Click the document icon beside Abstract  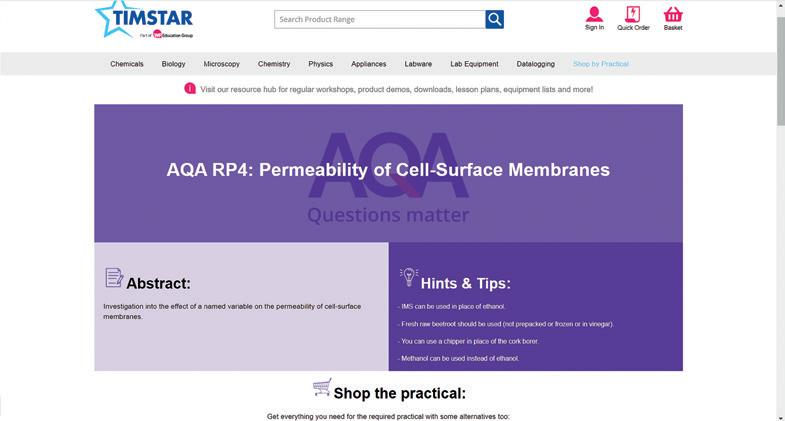click(x=114, y=278)
